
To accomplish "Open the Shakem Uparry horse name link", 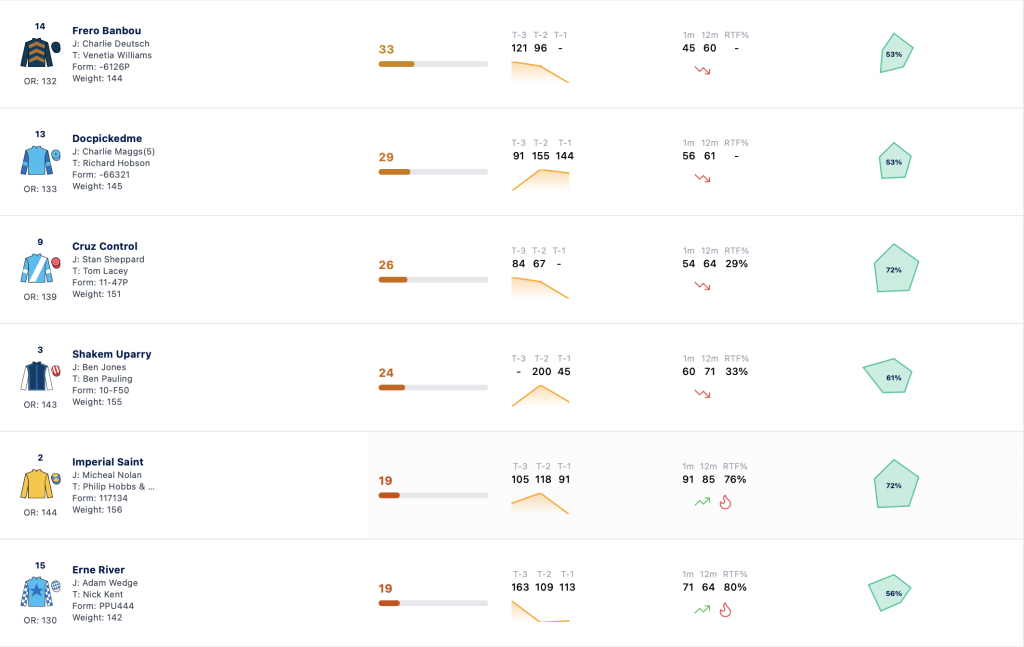I will (112, 354).
